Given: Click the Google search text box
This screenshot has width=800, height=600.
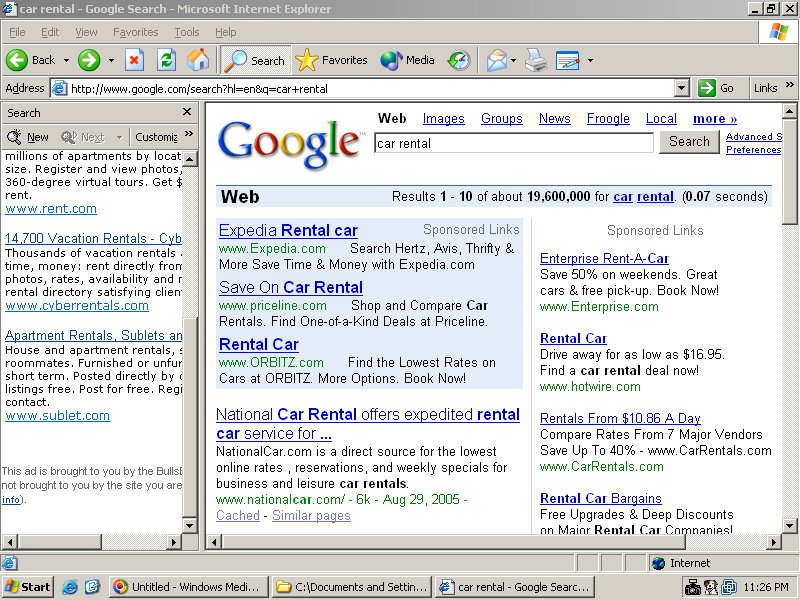Looking at the screenshot, I should coord(514,143).
